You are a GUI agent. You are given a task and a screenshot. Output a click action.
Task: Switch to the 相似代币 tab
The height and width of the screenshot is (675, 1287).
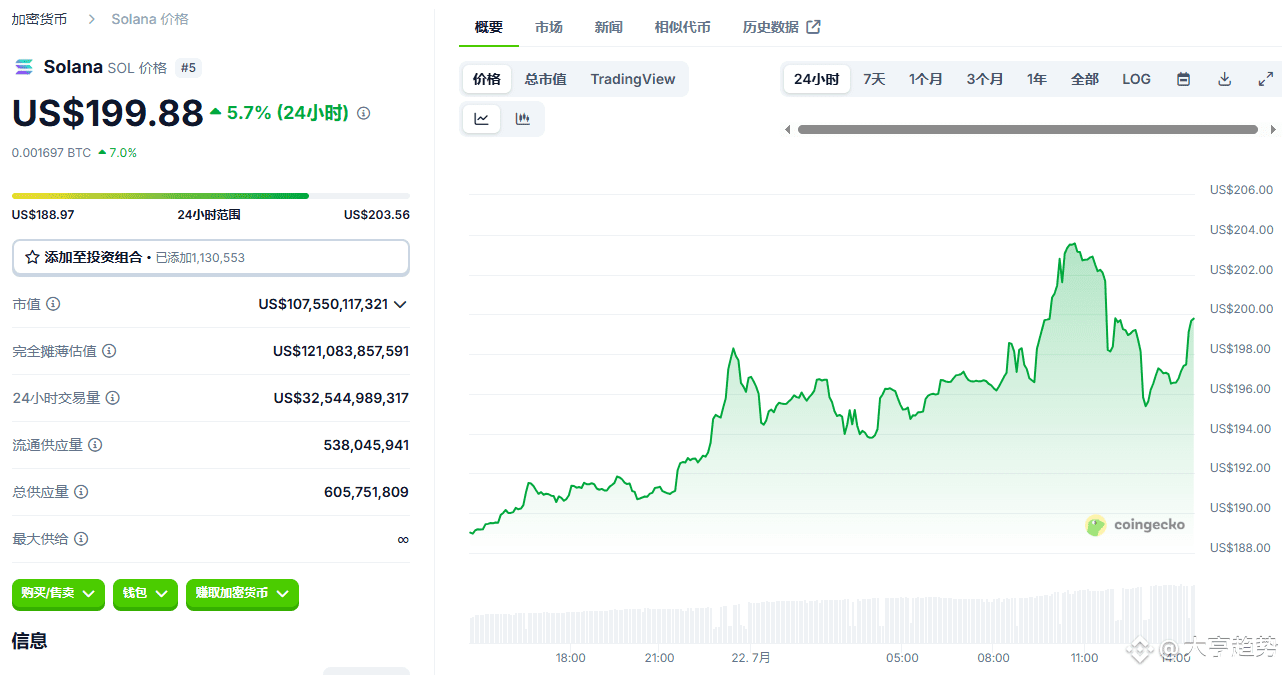tap(683, 27)
